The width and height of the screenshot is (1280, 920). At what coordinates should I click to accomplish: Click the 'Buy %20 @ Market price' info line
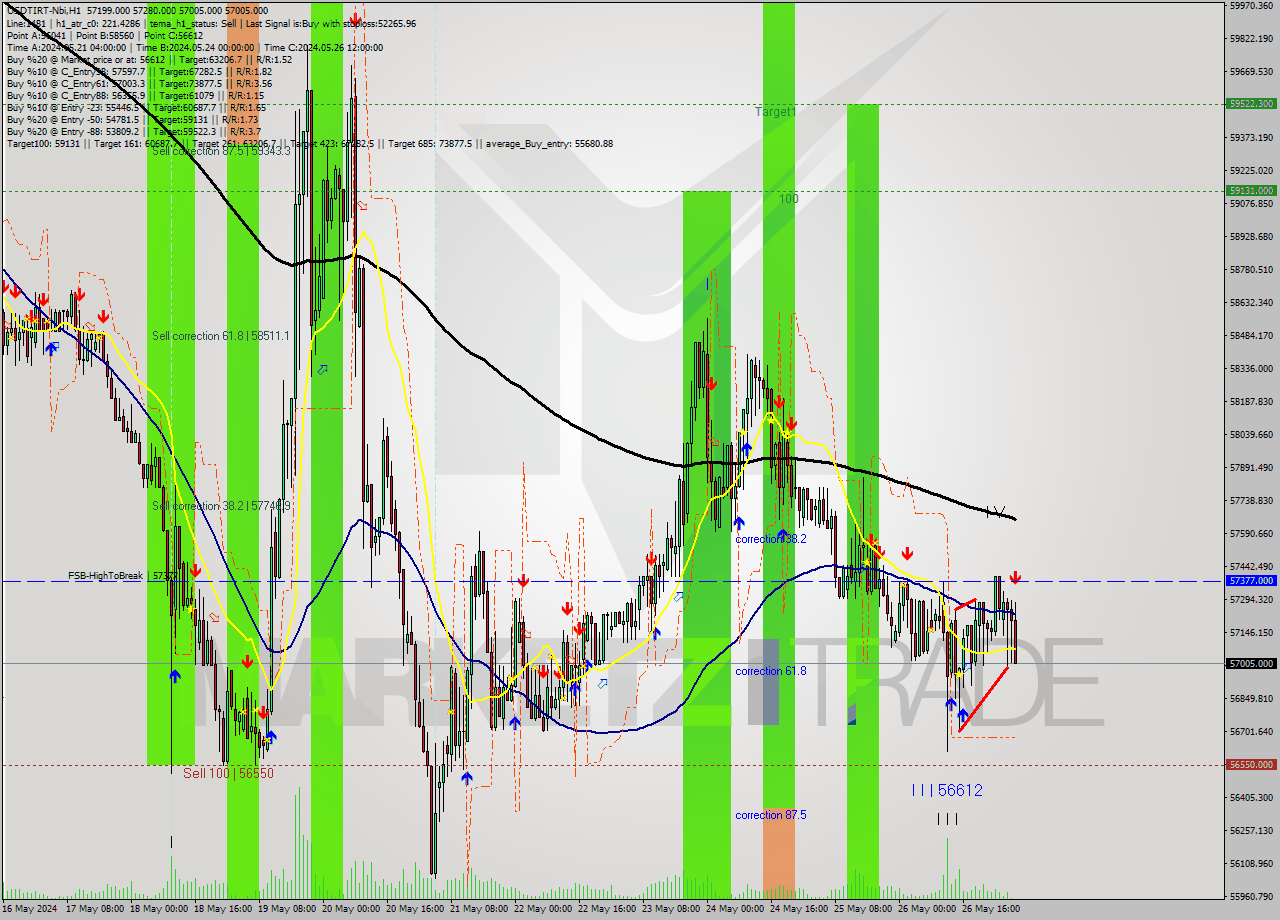[x=149, y=59]
